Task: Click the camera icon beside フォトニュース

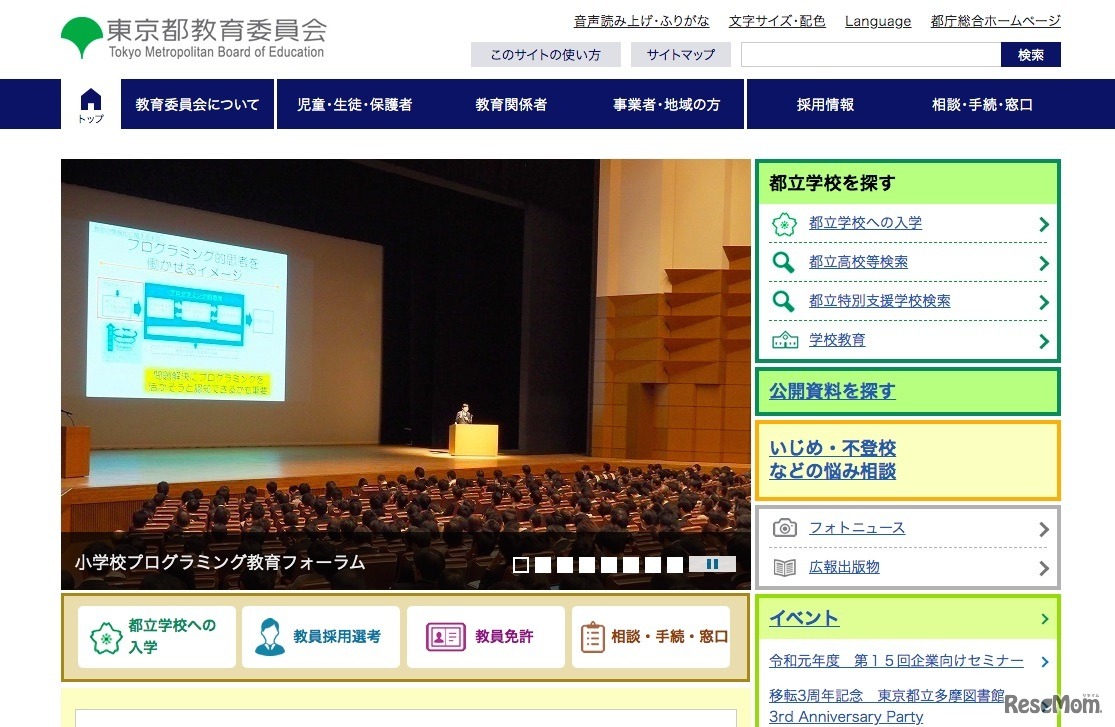Action: point(786,527)
